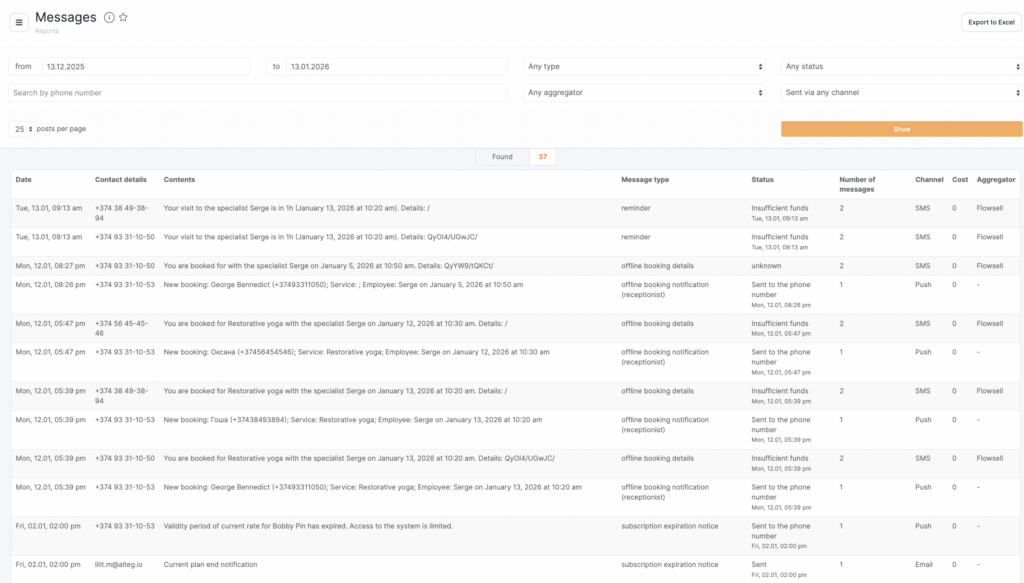Open the 'from' date field 13.12.2025
The image size is (1024, 583).
coord(144,66)
